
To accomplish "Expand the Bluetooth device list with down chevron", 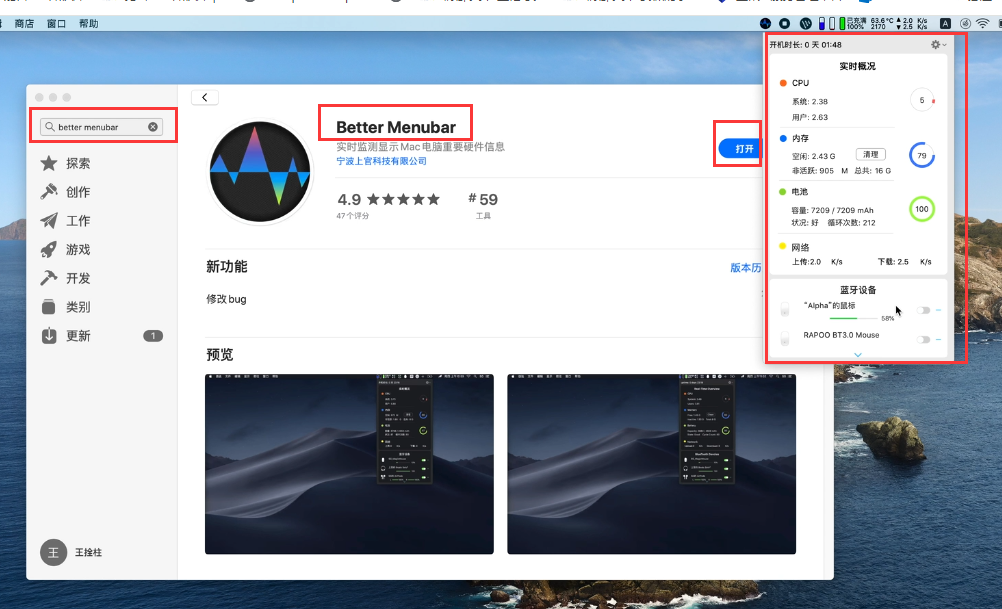I will click(x=858, y=355).
